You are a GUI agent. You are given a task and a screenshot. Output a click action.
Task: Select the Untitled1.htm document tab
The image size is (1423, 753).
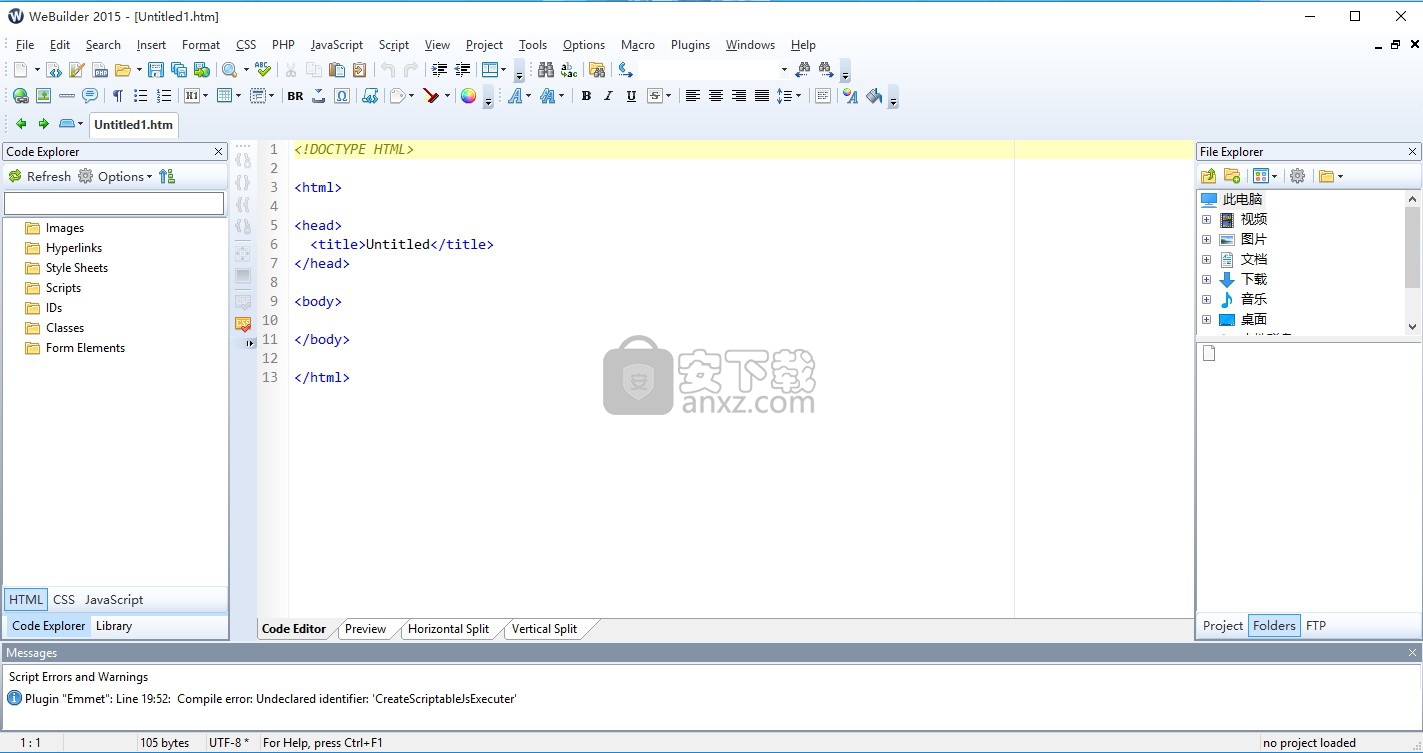click(x=134, y=125)
